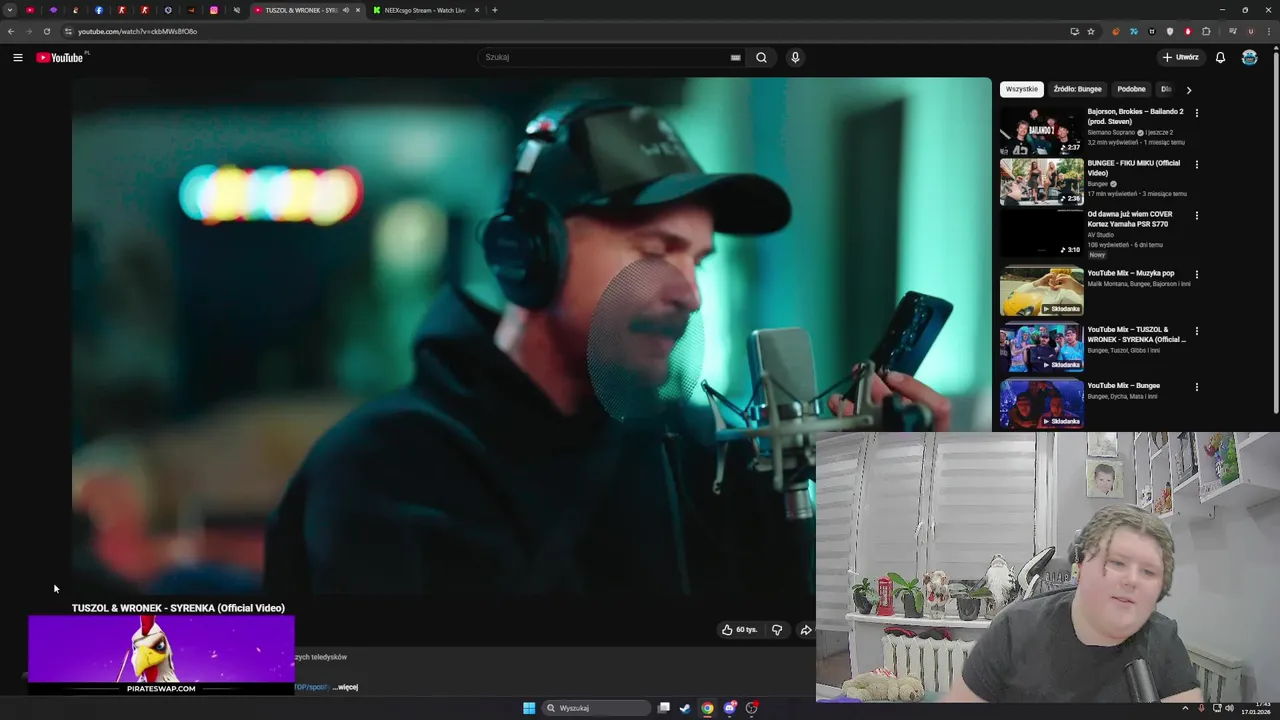Open the media controls icon in Chrome toolbar
The width and height of the screenshot is (1280, 720).
pos(1233,31)
